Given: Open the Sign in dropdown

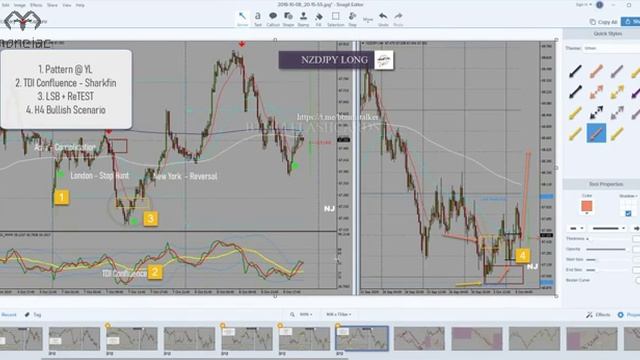Looking at the screenshot, I should [x=584, y=4].
